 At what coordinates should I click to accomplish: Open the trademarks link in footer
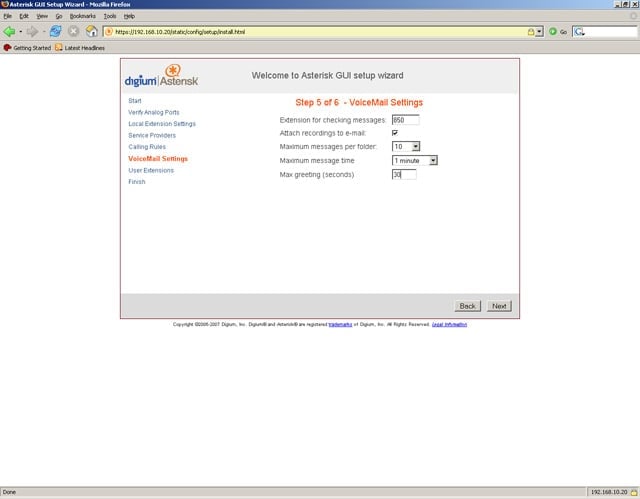[340, 324]
